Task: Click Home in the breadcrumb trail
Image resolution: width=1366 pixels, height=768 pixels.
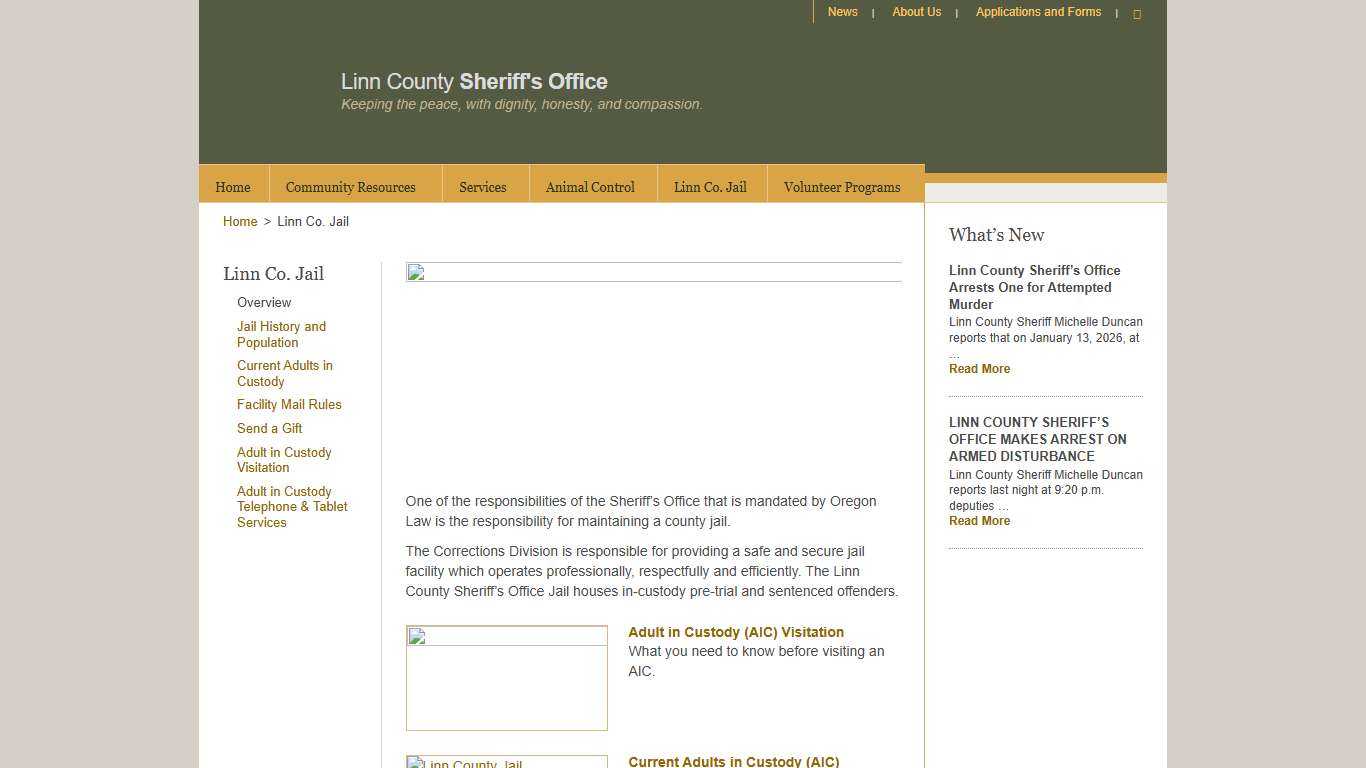Action: (x=239, y=221)
